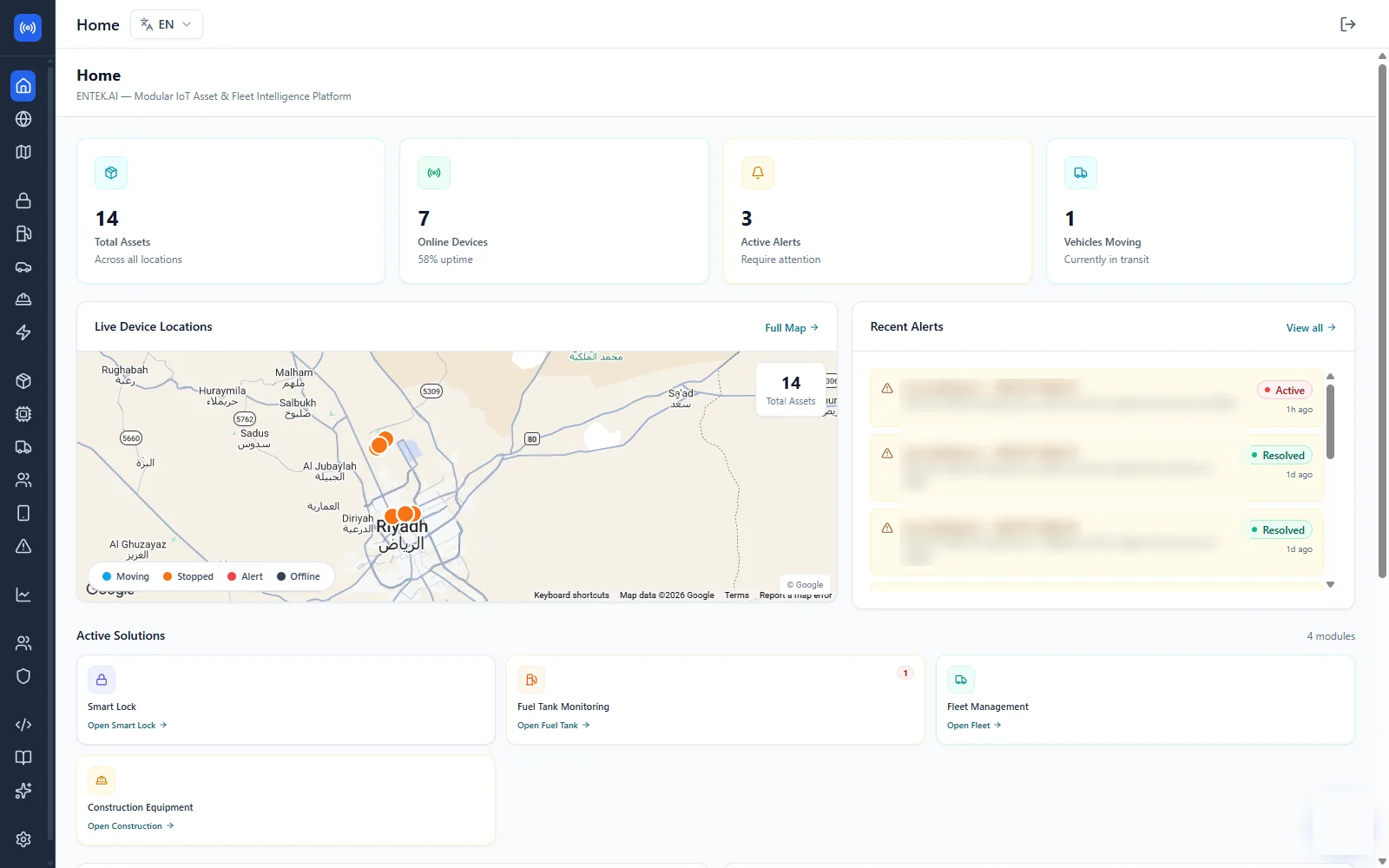Open the hard hat icon in sidebar
Viewport: 1389px width, 868px height.
[23, 299]
